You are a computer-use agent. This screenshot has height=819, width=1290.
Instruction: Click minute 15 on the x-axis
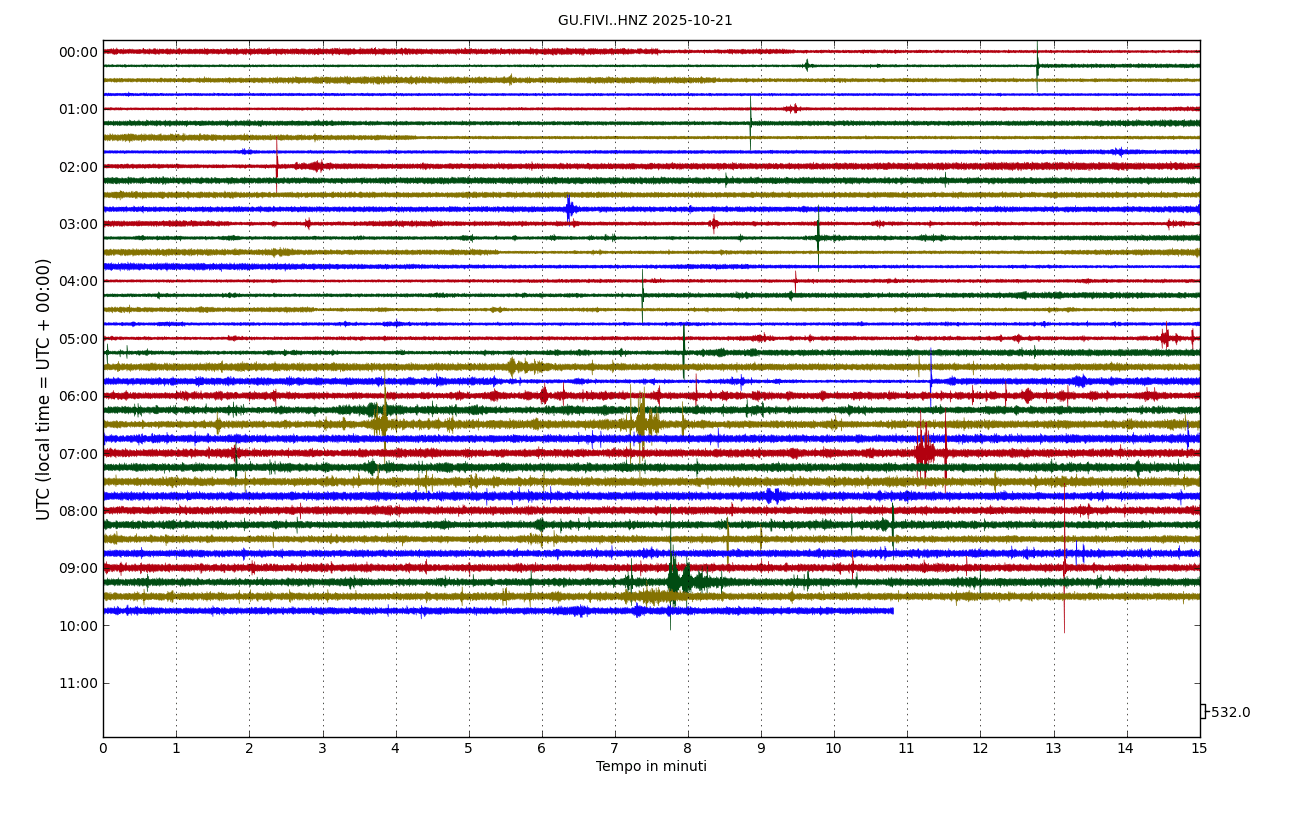pyautogui.click(x=1199, y=748)
